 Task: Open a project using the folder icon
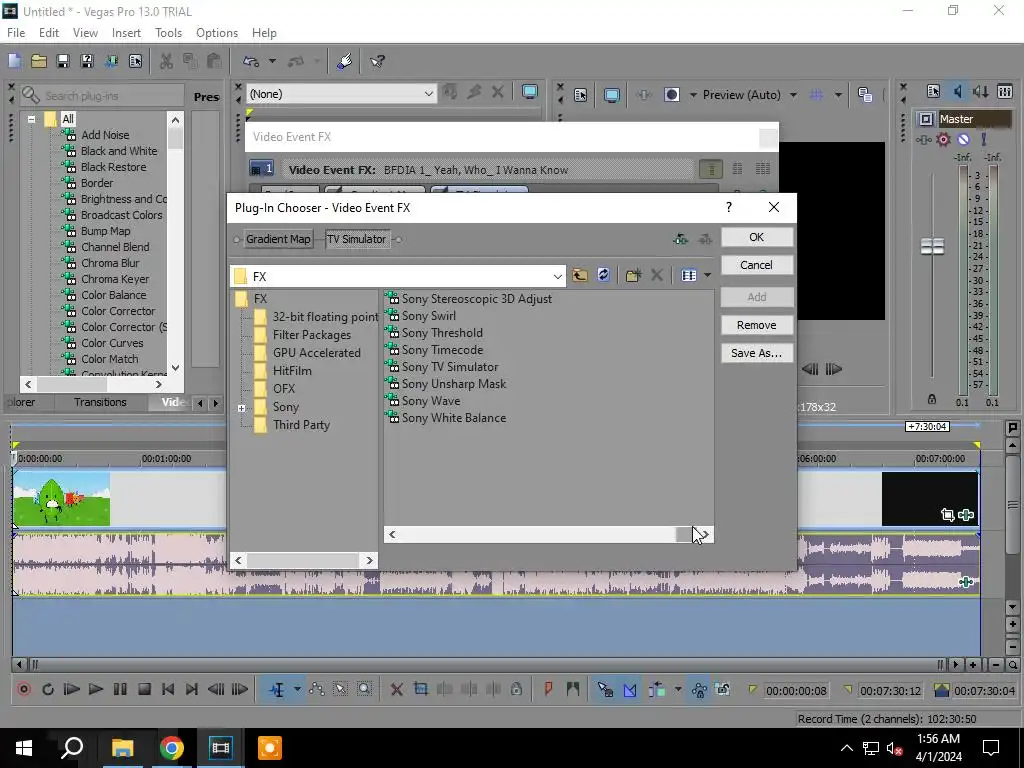(39, 61)
